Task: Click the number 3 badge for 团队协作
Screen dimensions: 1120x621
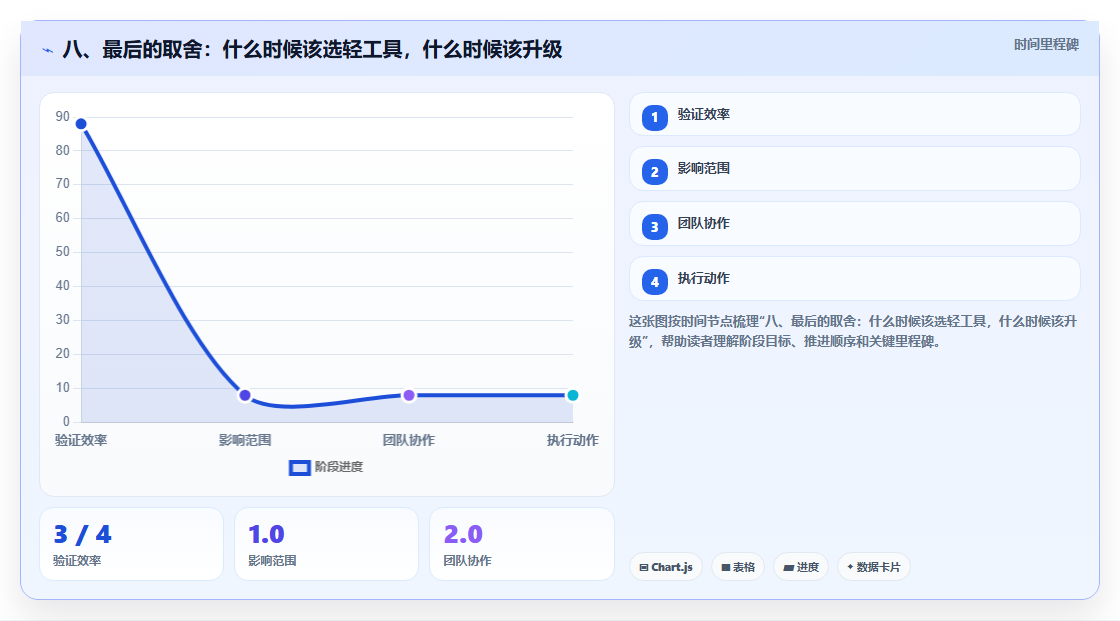Action: tap(654, 227)
